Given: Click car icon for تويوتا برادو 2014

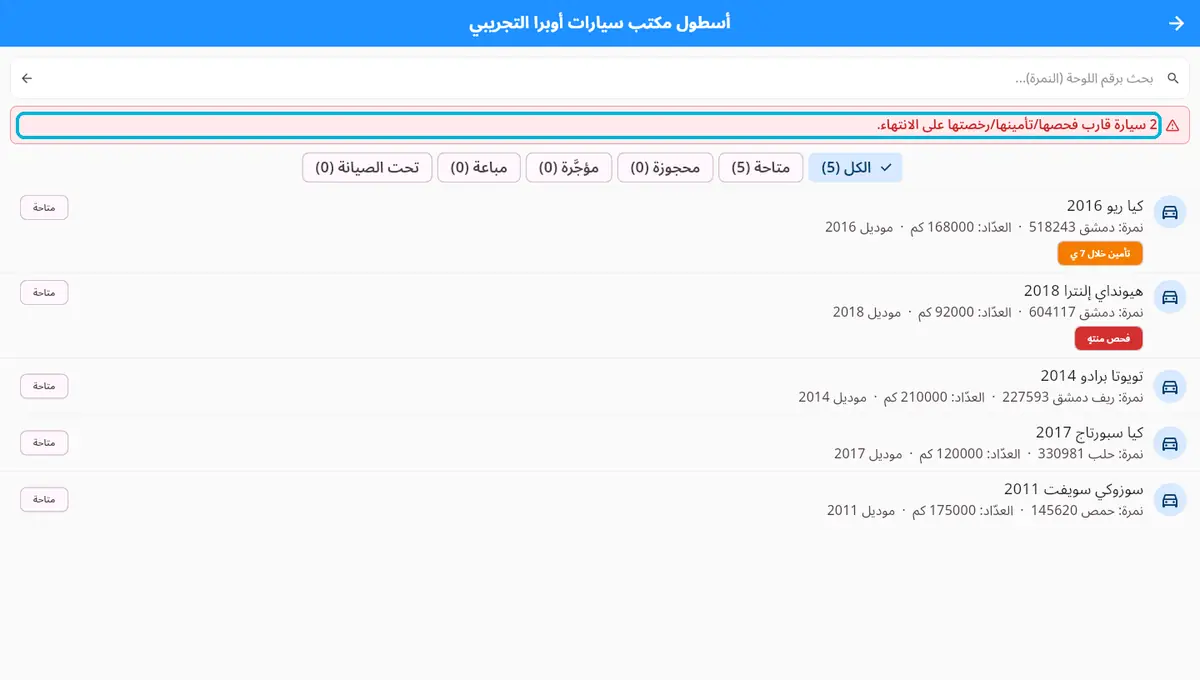Looking at the screenshot, I should [x=1168, y=386].
